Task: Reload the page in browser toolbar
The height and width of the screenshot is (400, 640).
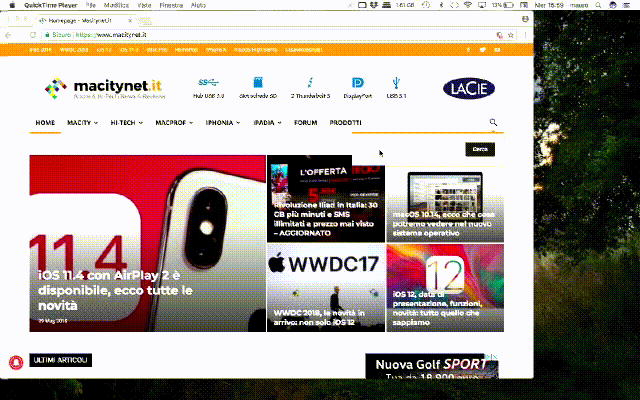Action: [33, 35]
